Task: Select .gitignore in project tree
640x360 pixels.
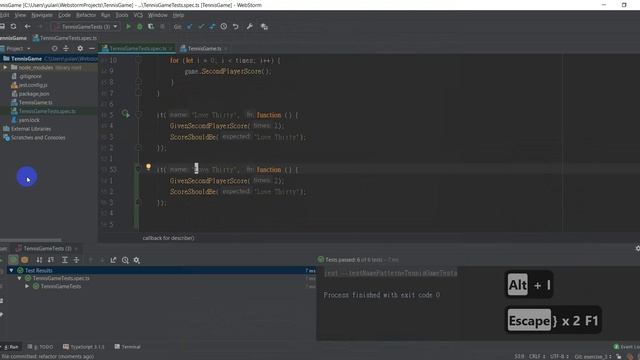Action: [x=30, y=76]
